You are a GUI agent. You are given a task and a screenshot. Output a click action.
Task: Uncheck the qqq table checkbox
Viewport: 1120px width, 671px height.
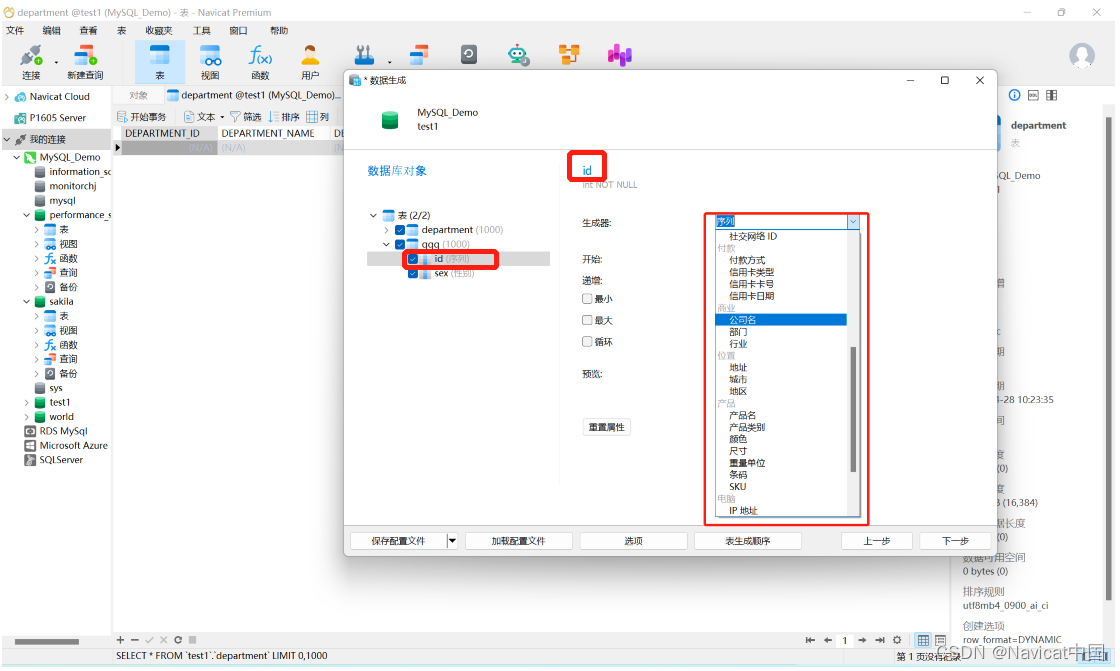click(400, 244)
